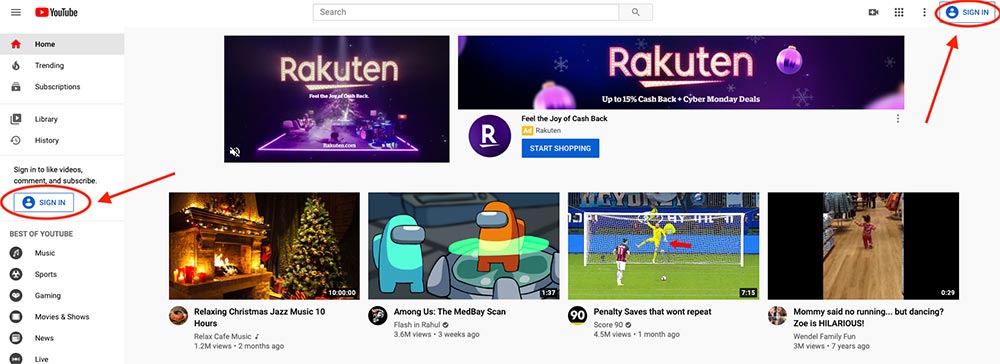Image resolution: width=1000 pixels, height=364 pixels.
Task: Unmute the Rakuten ad video
Action: (x=235, y=152)
